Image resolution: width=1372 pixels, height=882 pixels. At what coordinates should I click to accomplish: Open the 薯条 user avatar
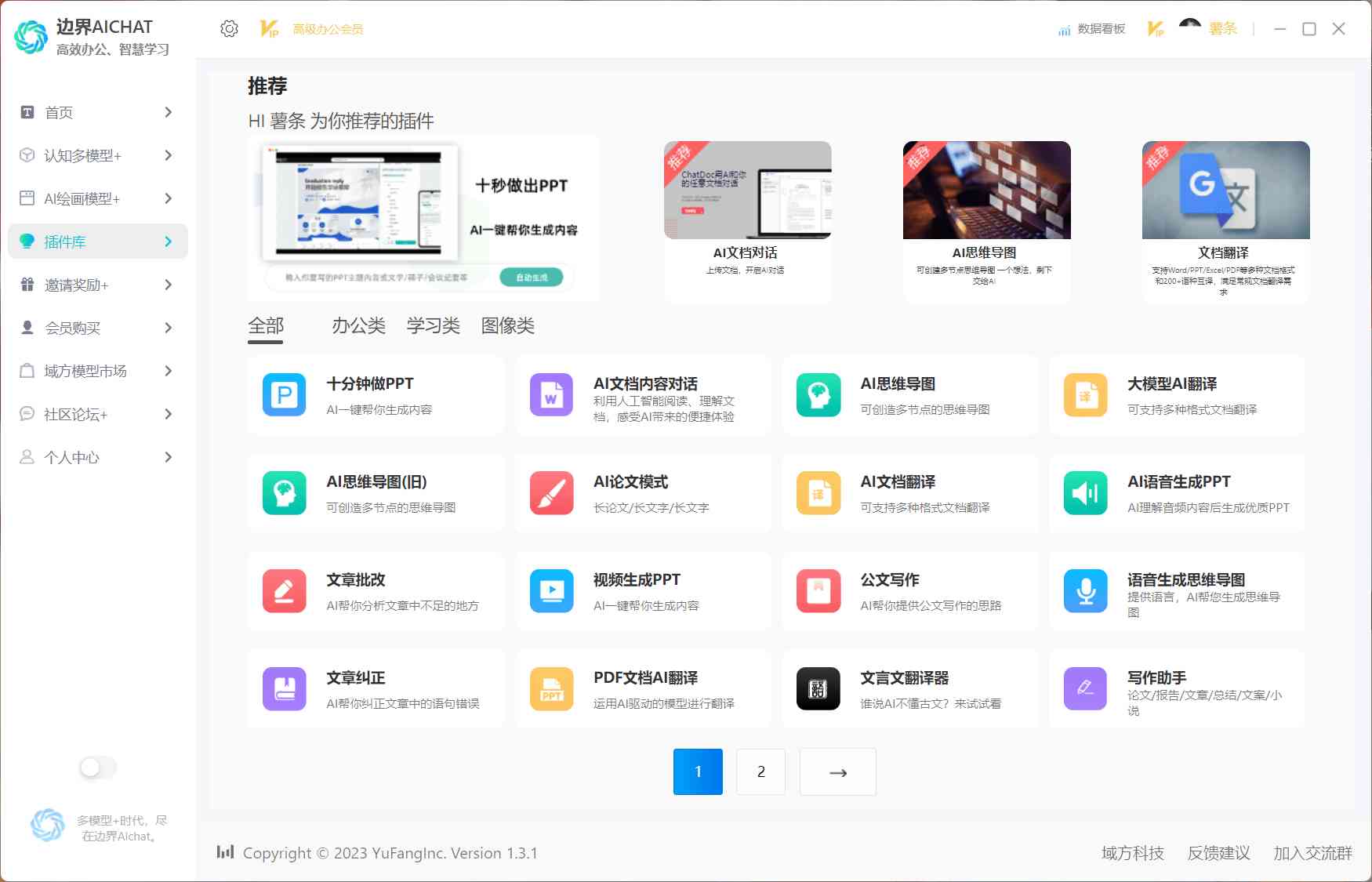click(1189, 29)
